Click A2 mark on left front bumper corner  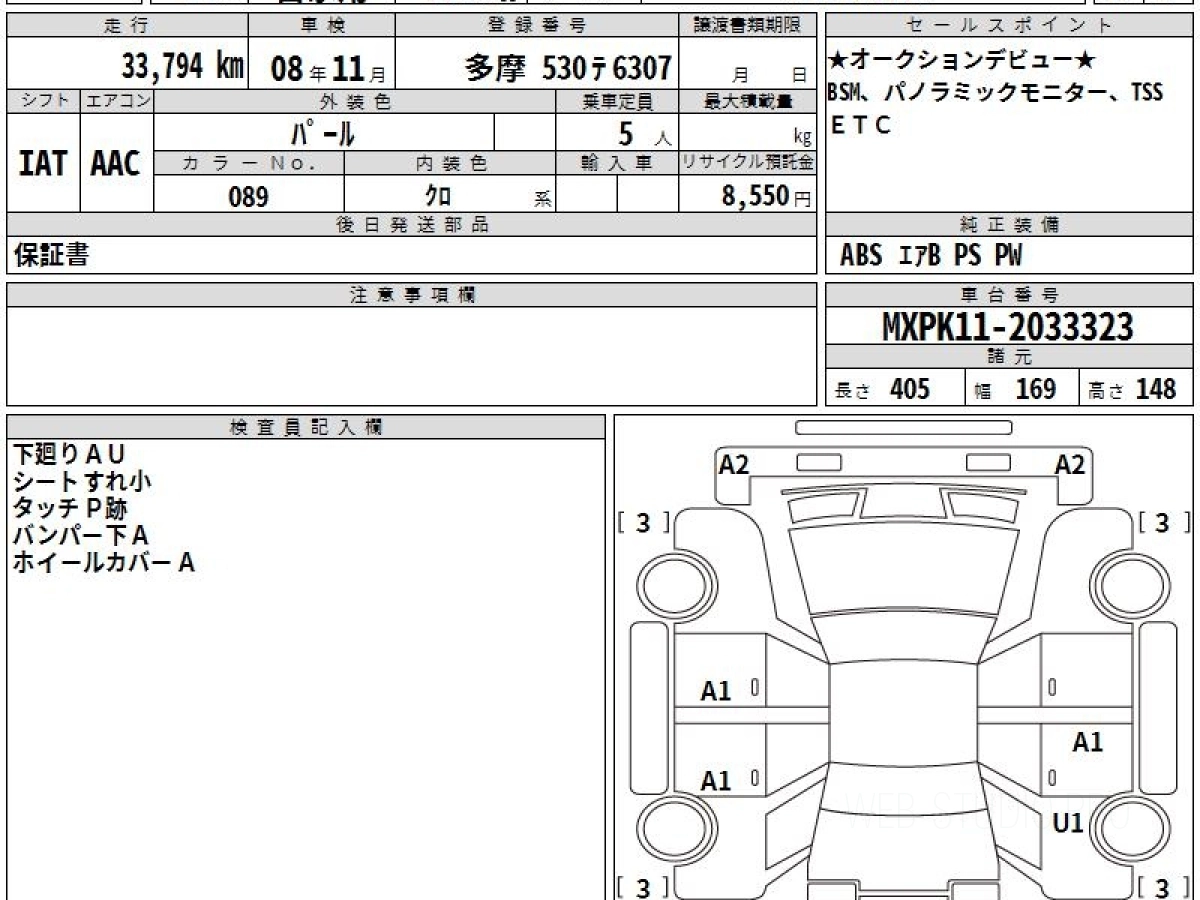733,464
